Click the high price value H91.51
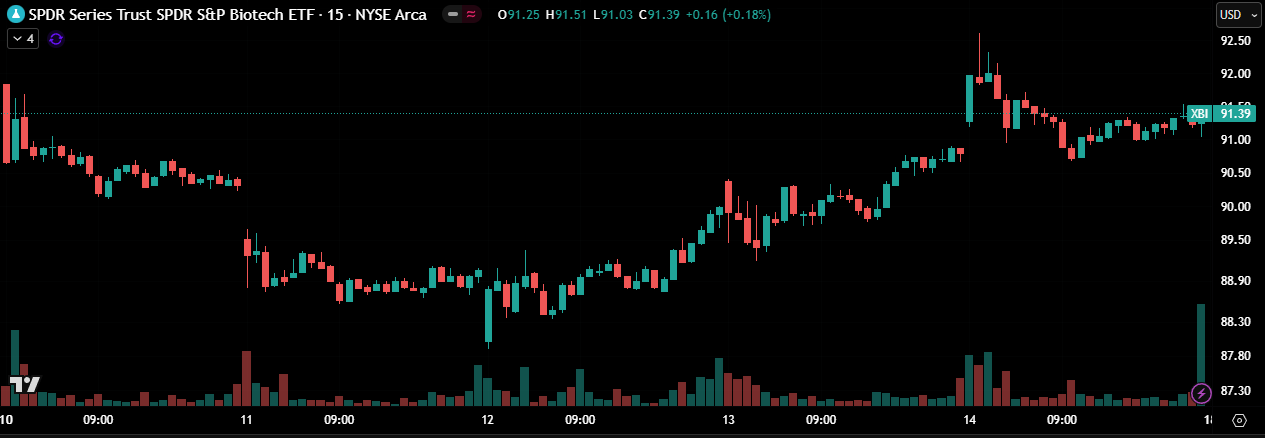Image resolution: width=1265 pixels, height=438 pixels. point(565,15)
